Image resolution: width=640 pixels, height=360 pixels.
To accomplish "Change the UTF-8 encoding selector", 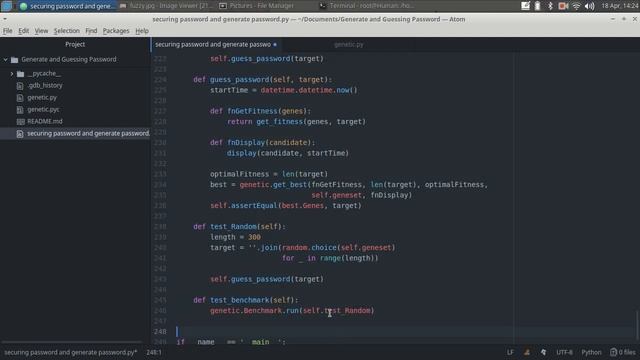I will click(x=564, y=352).
